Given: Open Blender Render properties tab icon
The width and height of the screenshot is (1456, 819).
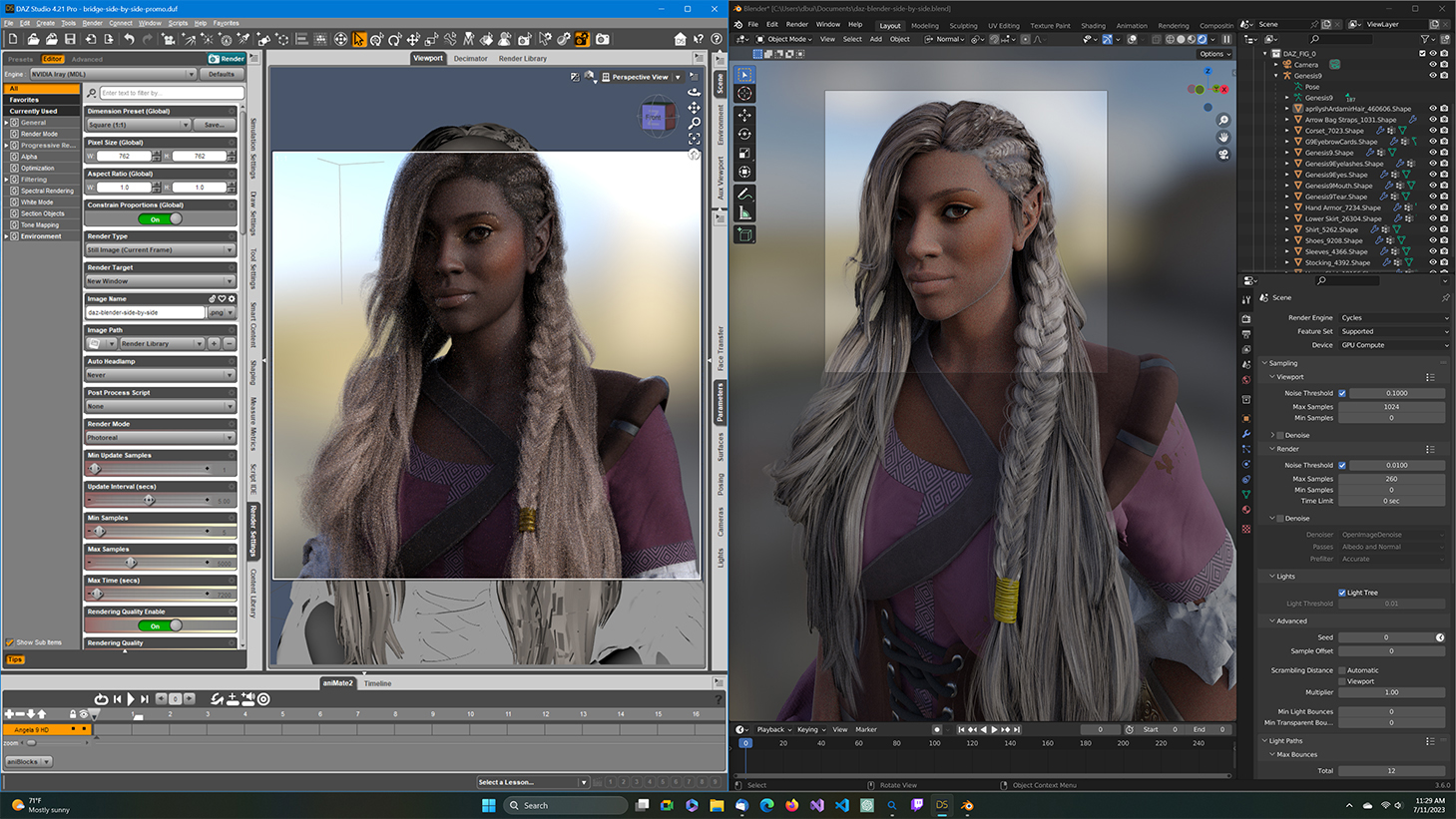Looking at the screenshot, I should (1246, 319).
